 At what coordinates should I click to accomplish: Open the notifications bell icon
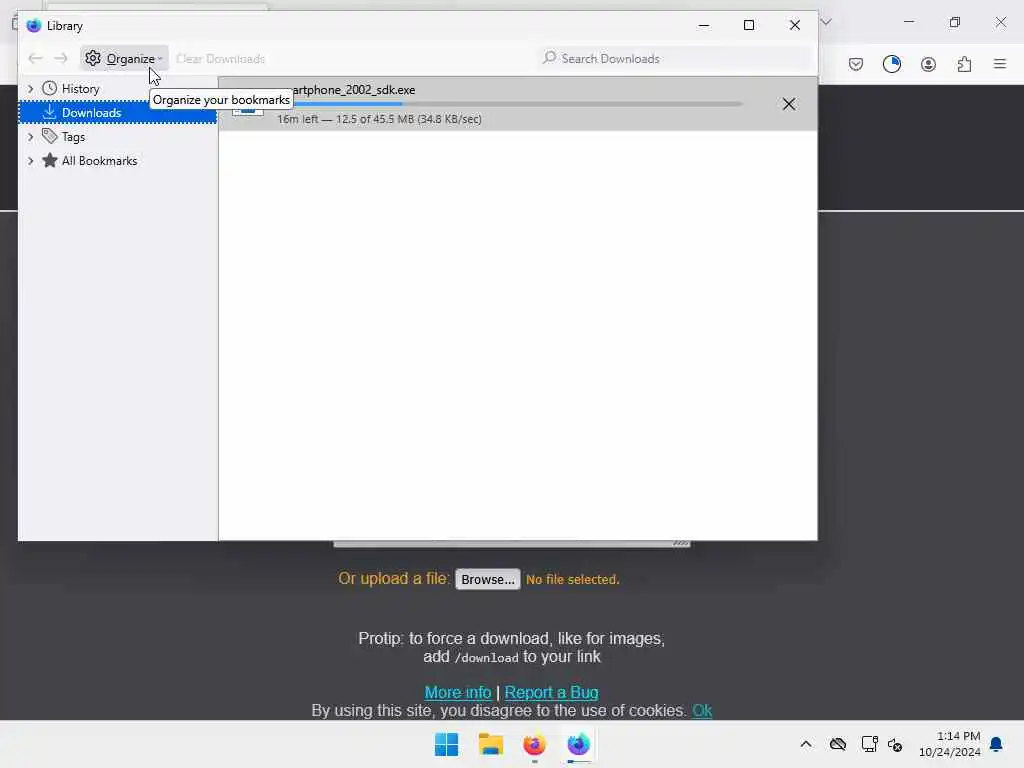[997, 744]
